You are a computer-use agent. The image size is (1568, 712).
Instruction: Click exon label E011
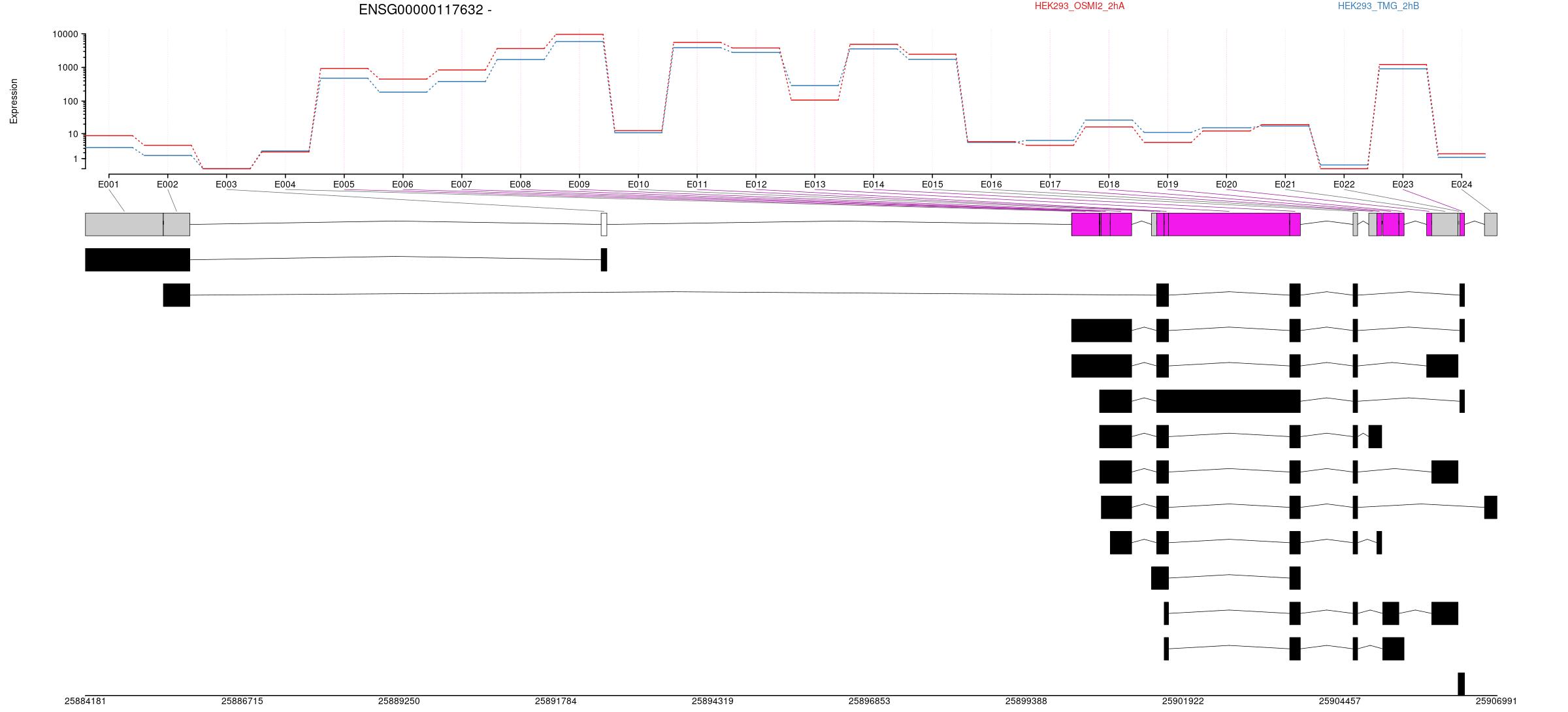coord(697,185)
